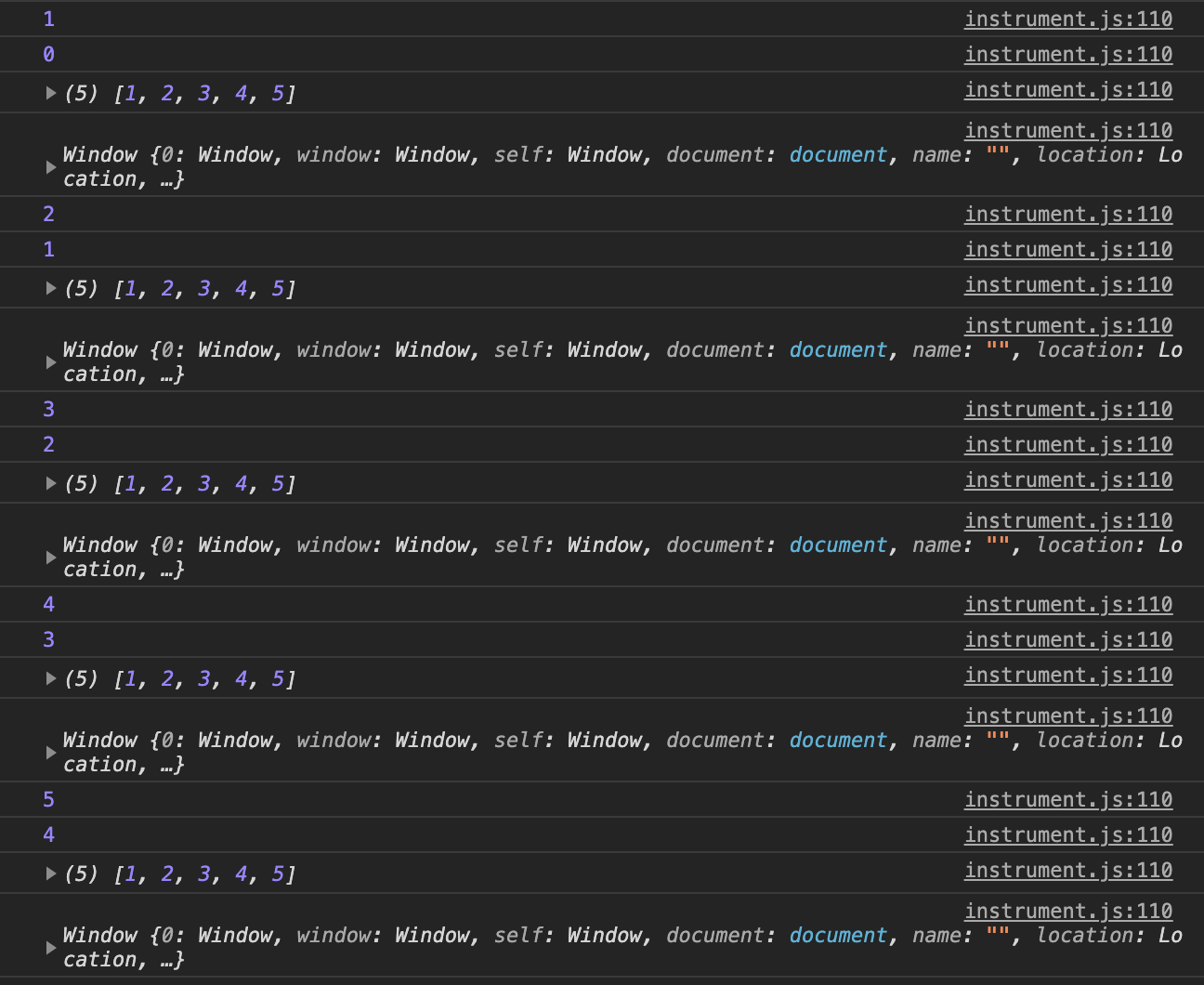1204x985 pixels.
Task: Open instrument.js:110 link beside second value 1
Action: [1068, 249]
